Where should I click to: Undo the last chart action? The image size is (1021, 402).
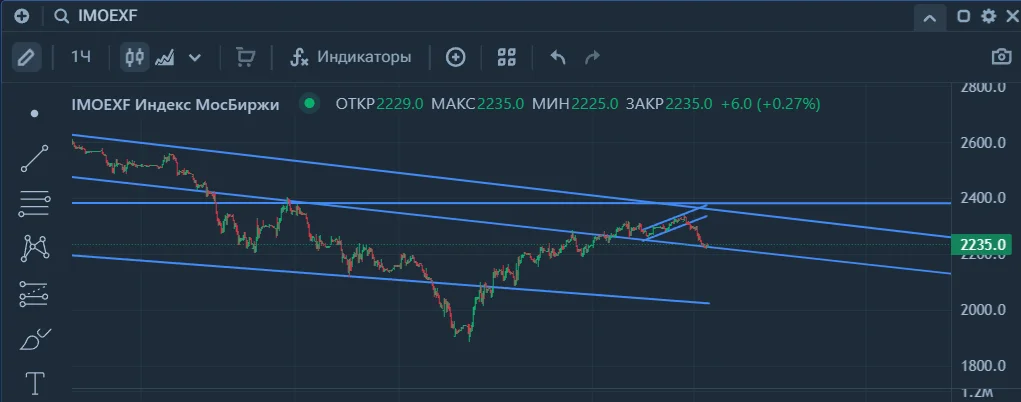pyautogui.click(x=558, y=57)
